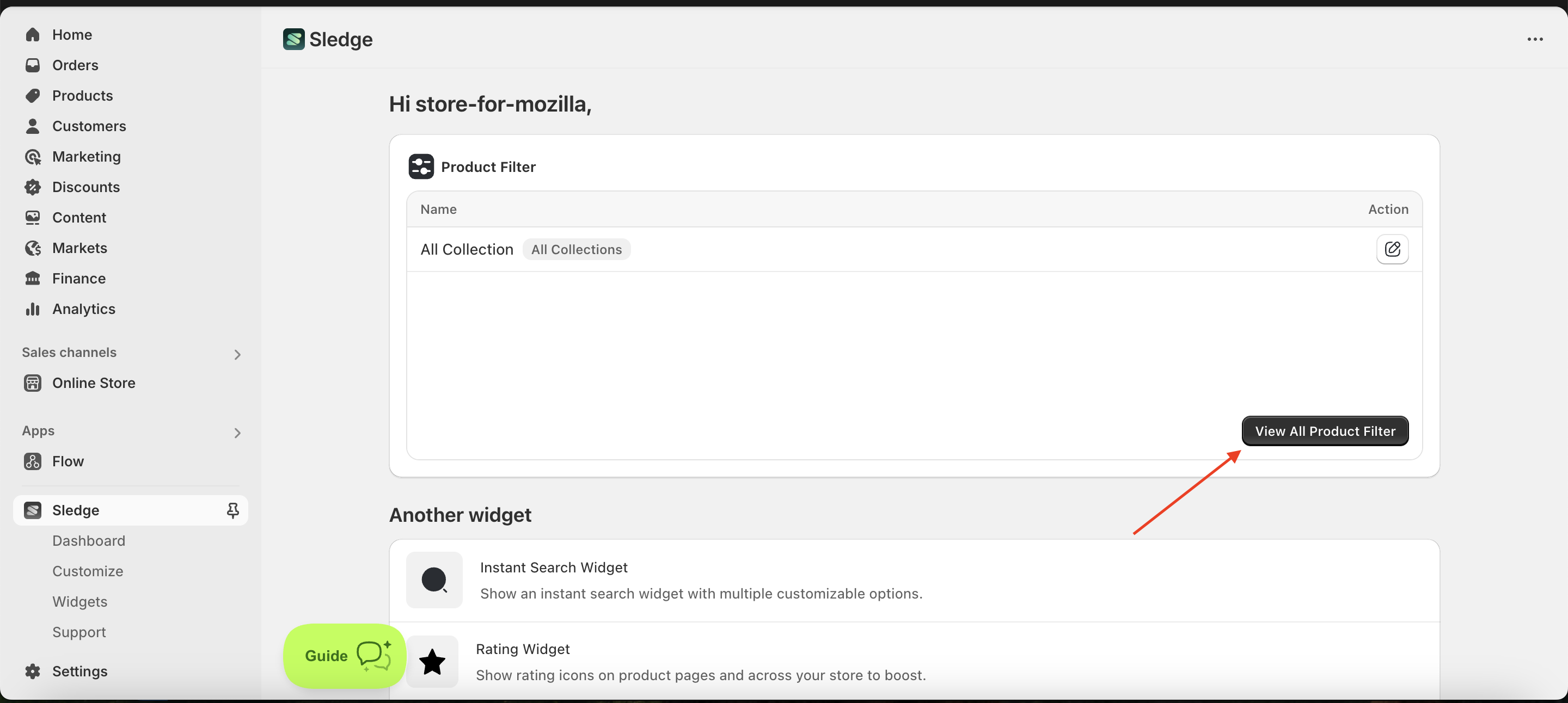Open the Flow app

(68, 461)
